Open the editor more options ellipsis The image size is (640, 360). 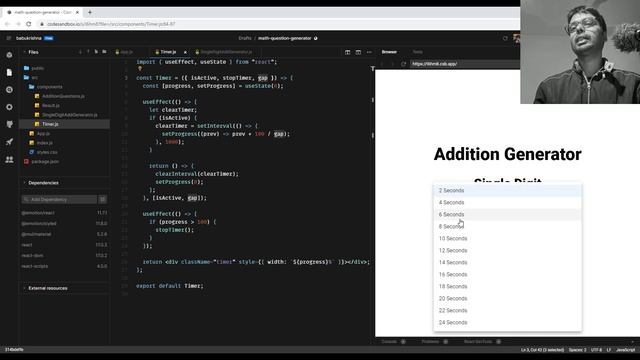[369, 52]
